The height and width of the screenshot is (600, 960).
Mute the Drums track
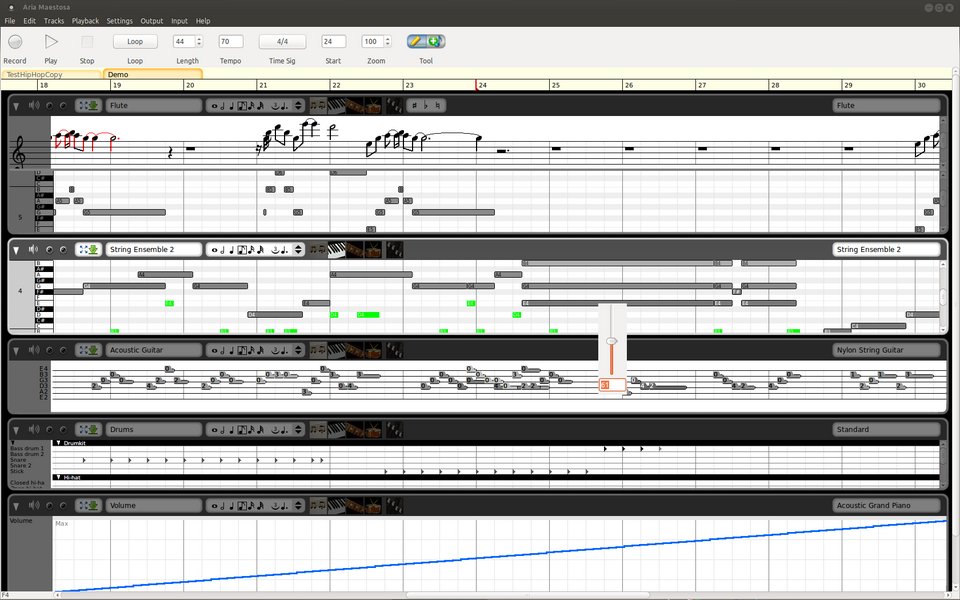pos(34,430)
